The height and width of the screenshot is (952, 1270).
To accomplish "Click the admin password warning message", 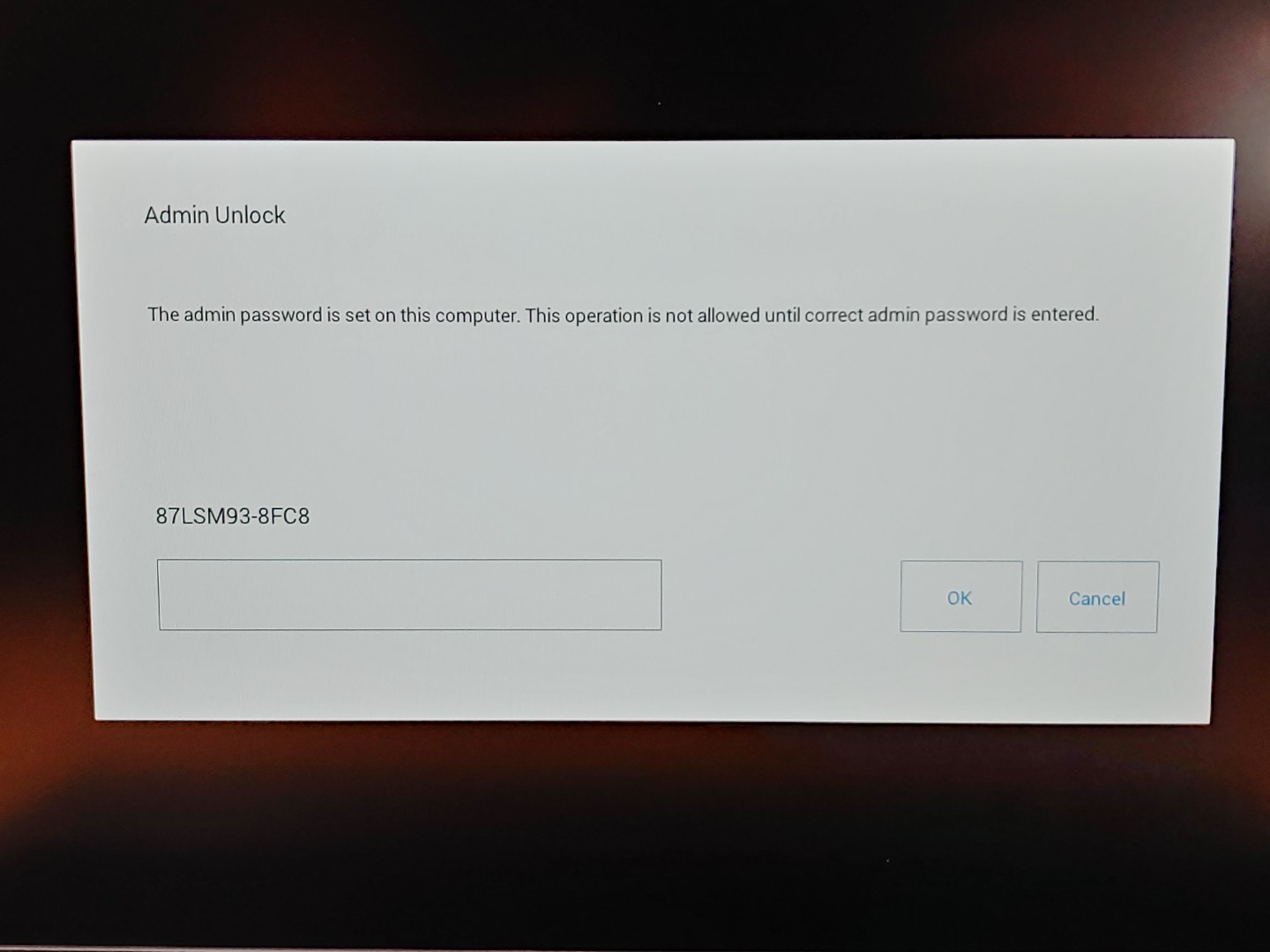I will [x=623, y=315].
